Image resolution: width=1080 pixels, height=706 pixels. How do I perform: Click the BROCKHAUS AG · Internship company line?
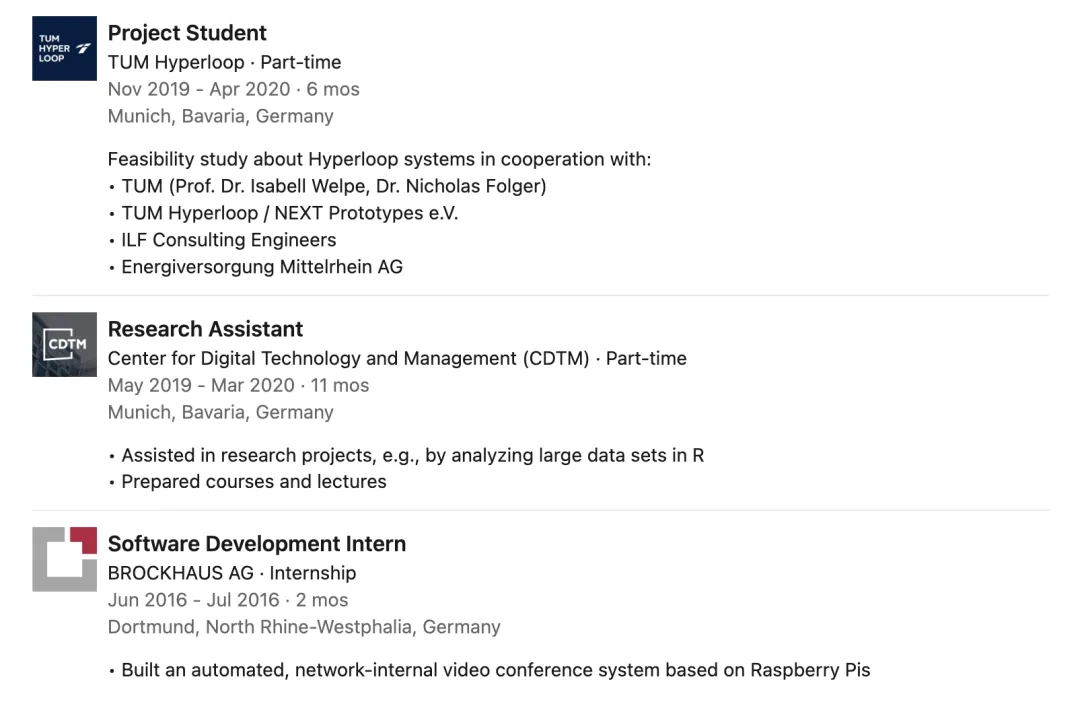coord(232,573)
